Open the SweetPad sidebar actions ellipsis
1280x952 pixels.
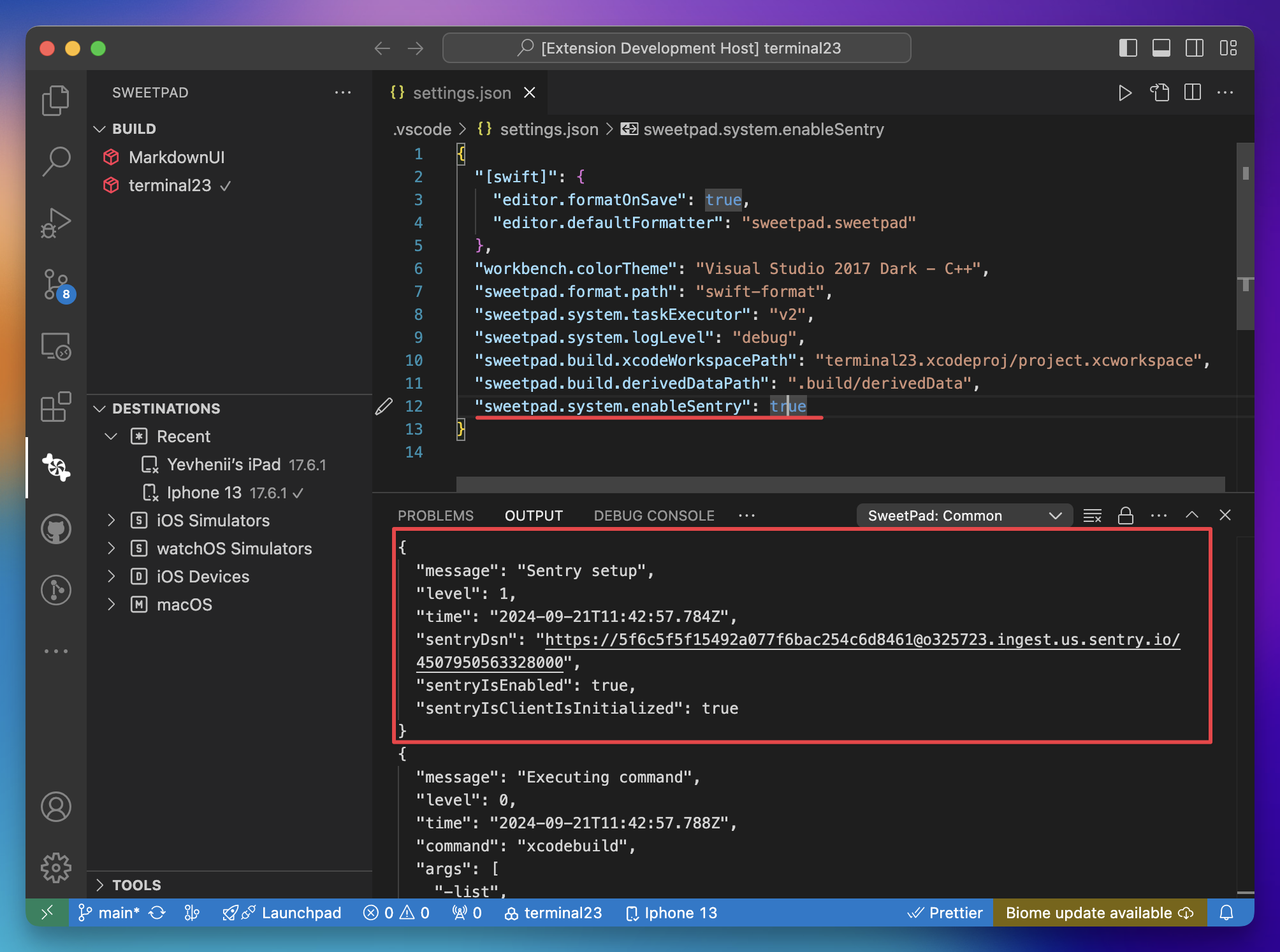point(343,93)
